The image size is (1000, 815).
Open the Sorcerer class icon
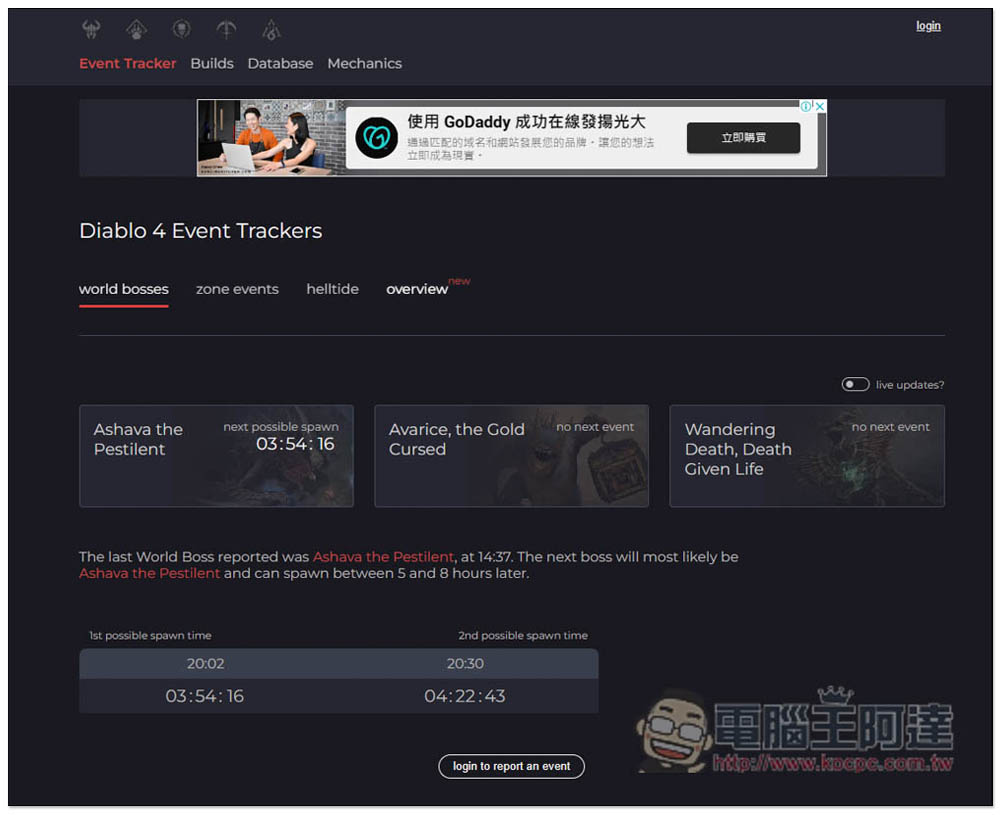pos(272,29)
